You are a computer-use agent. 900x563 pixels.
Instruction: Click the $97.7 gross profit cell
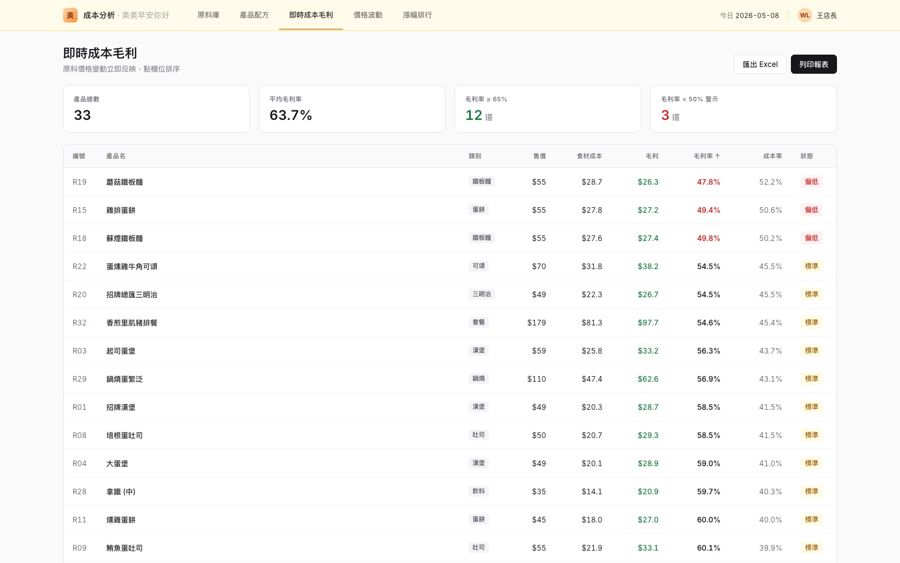(648, 323)
